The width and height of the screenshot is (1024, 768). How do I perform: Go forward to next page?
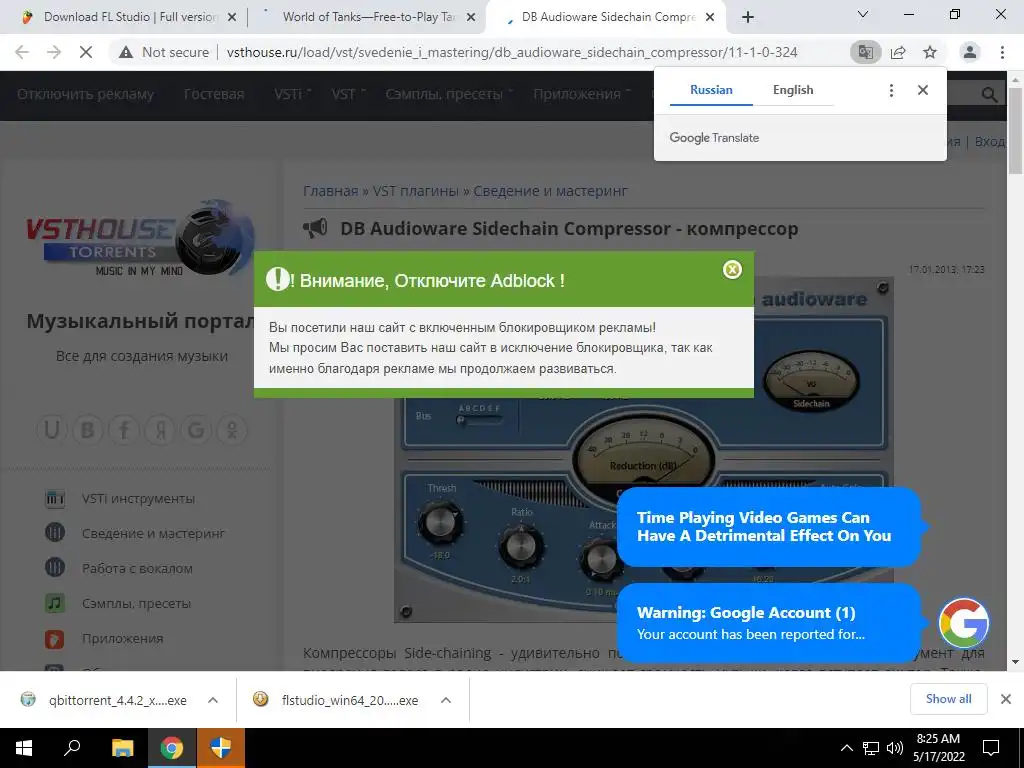click(54, 52)
